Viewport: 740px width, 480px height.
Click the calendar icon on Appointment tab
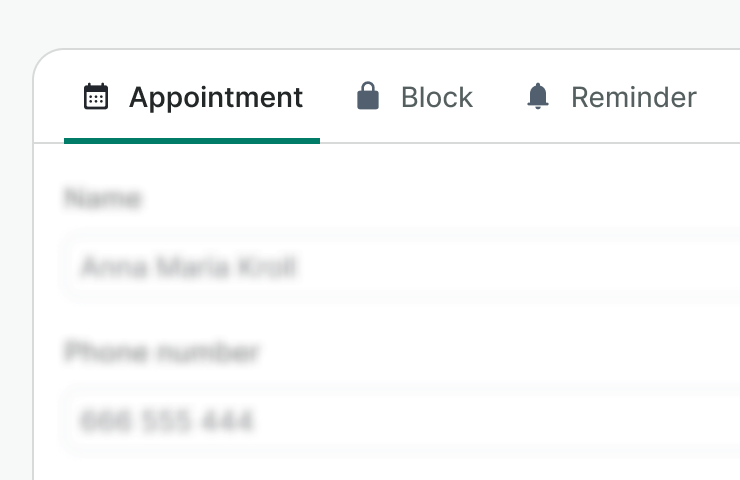coord(96,97)
